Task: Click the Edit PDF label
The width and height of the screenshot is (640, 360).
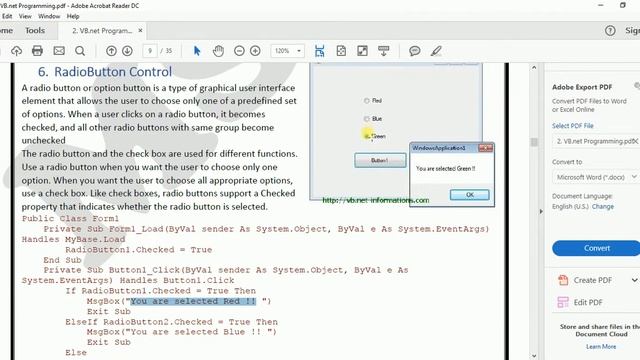Action: tap(588, 302)
